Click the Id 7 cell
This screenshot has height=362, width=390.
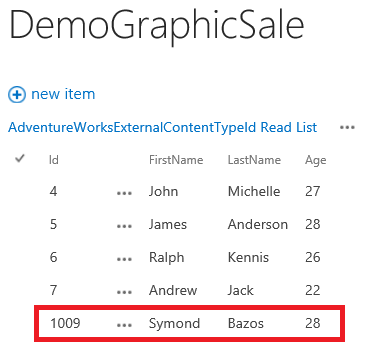coord(53,290)
